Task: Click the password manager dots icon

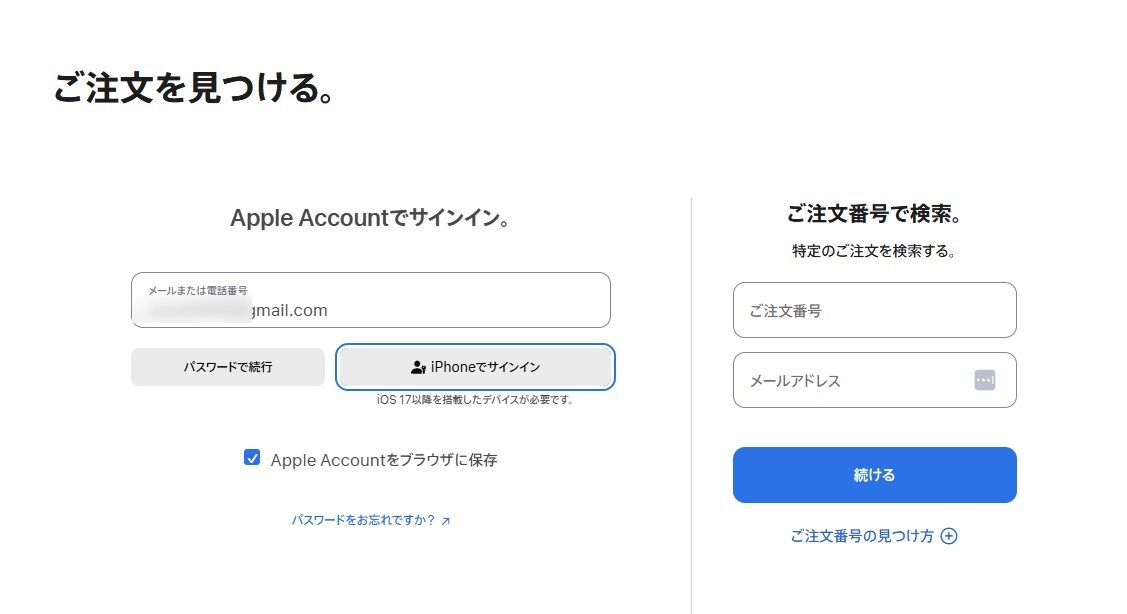Action: 984,380
